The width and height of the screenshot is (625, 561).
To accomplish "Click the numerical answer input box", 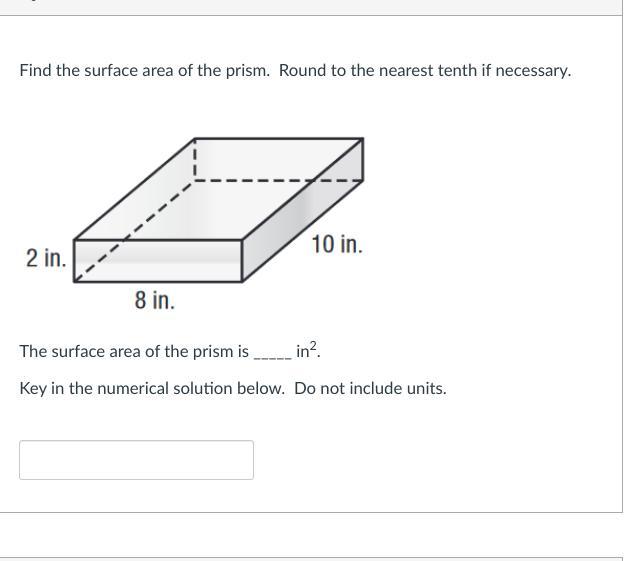I will tap(136, 460).
